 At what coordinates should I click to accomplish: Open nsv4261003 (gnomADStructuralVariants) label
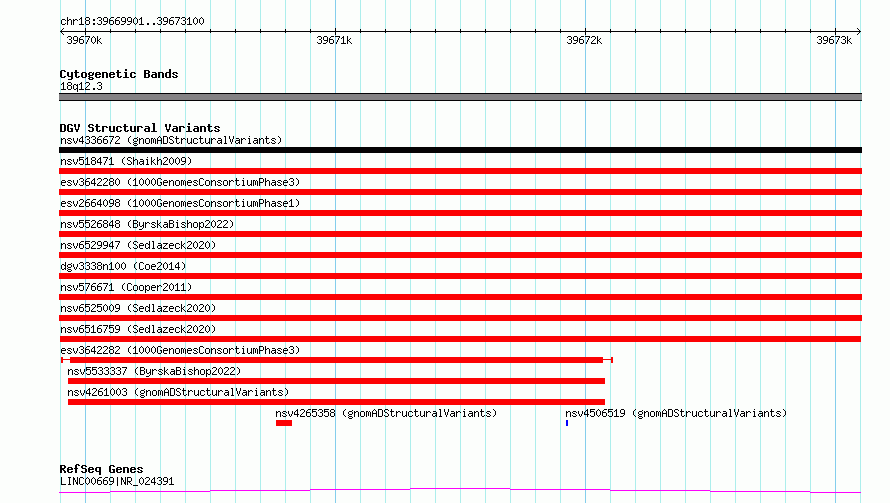click(x=178, y=392)
